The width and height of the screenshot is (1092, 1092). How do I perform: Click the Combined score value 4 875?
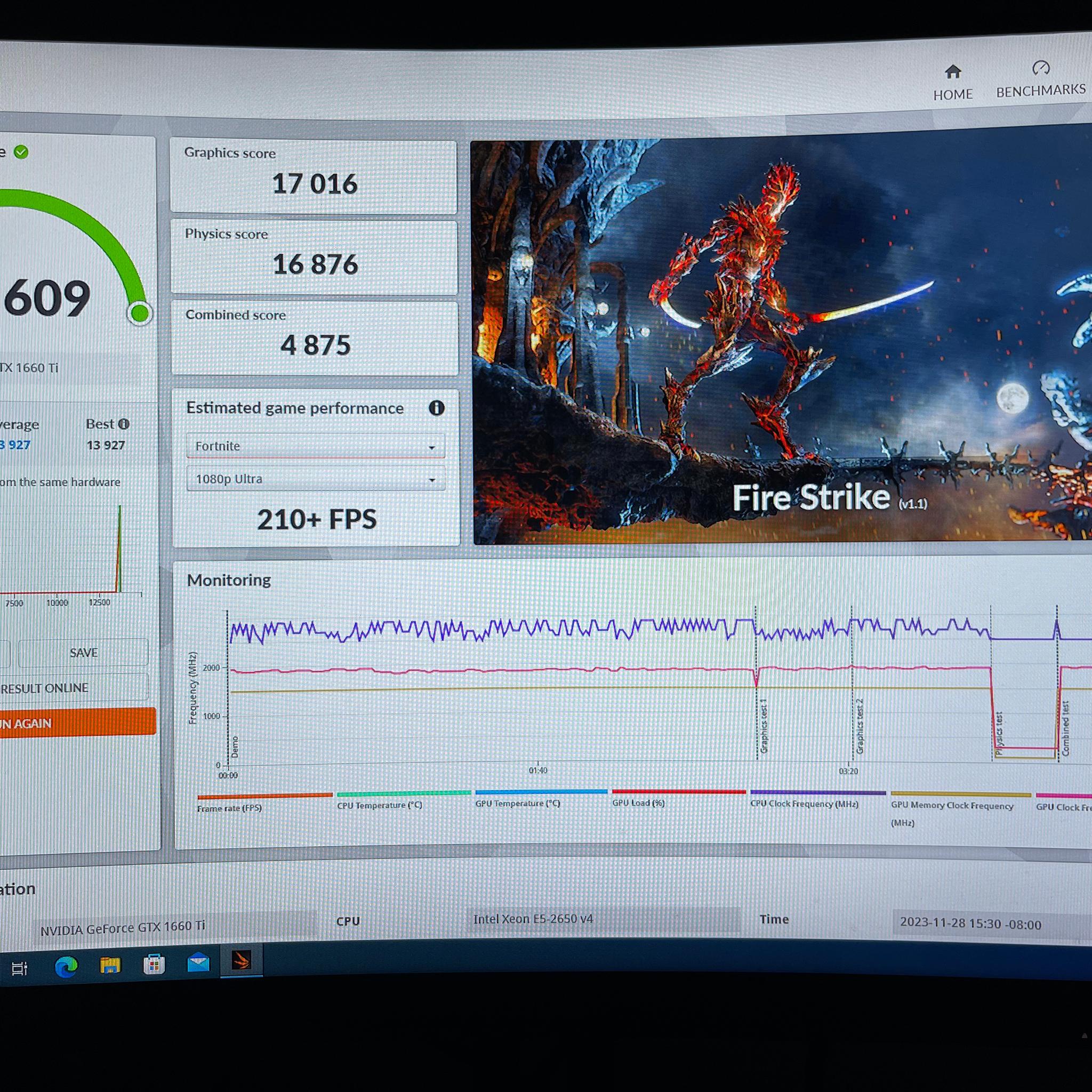(316, 346)
